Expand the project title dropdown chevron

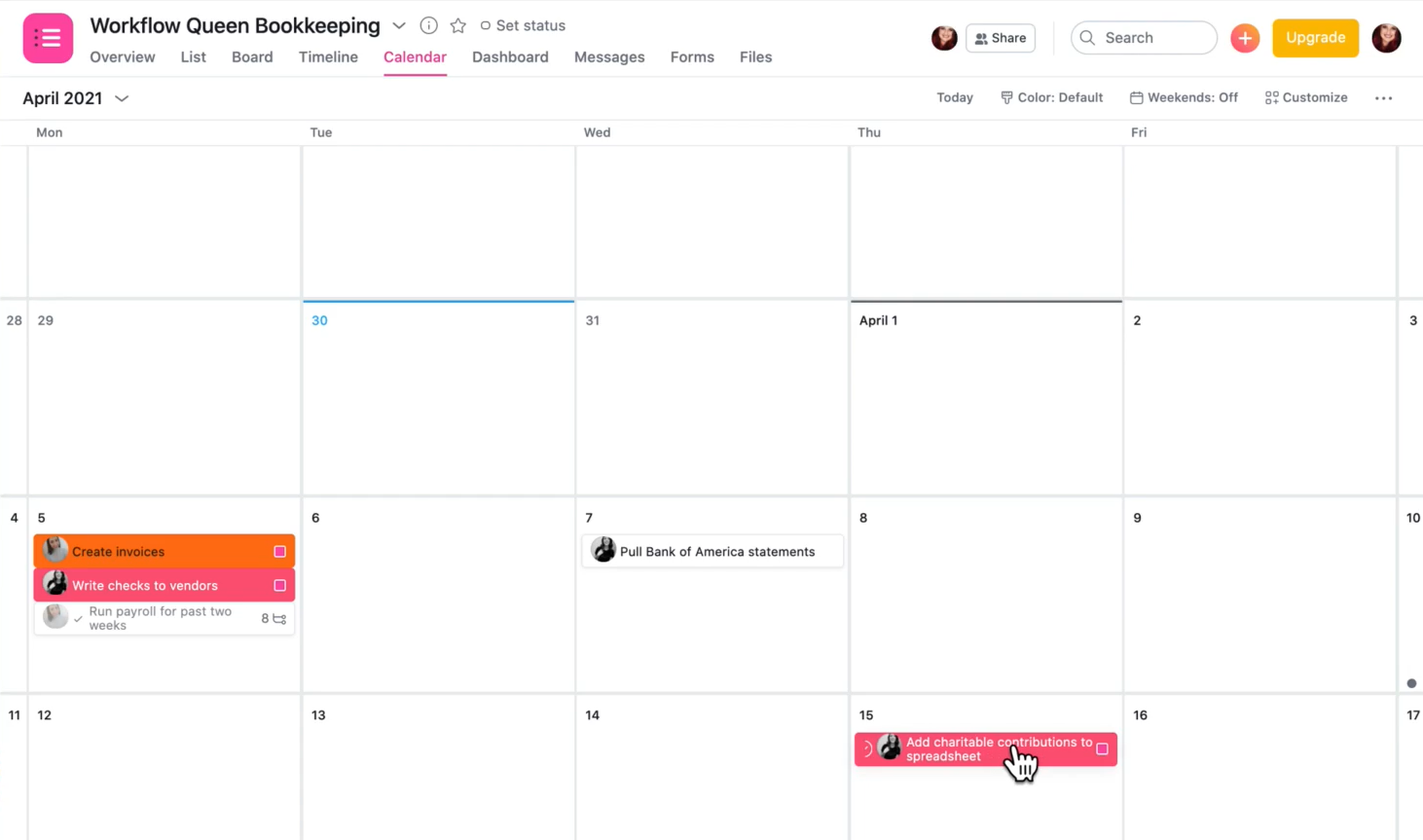click(399, 25)
